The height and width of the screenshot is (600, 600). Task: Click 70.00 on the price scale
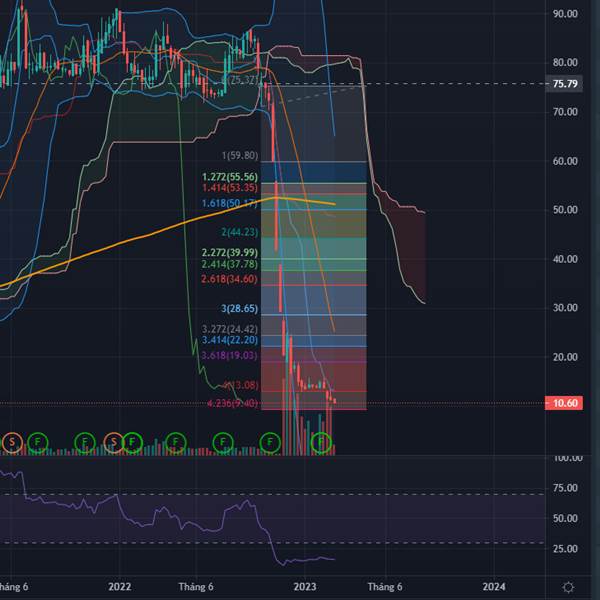(565, 112)
